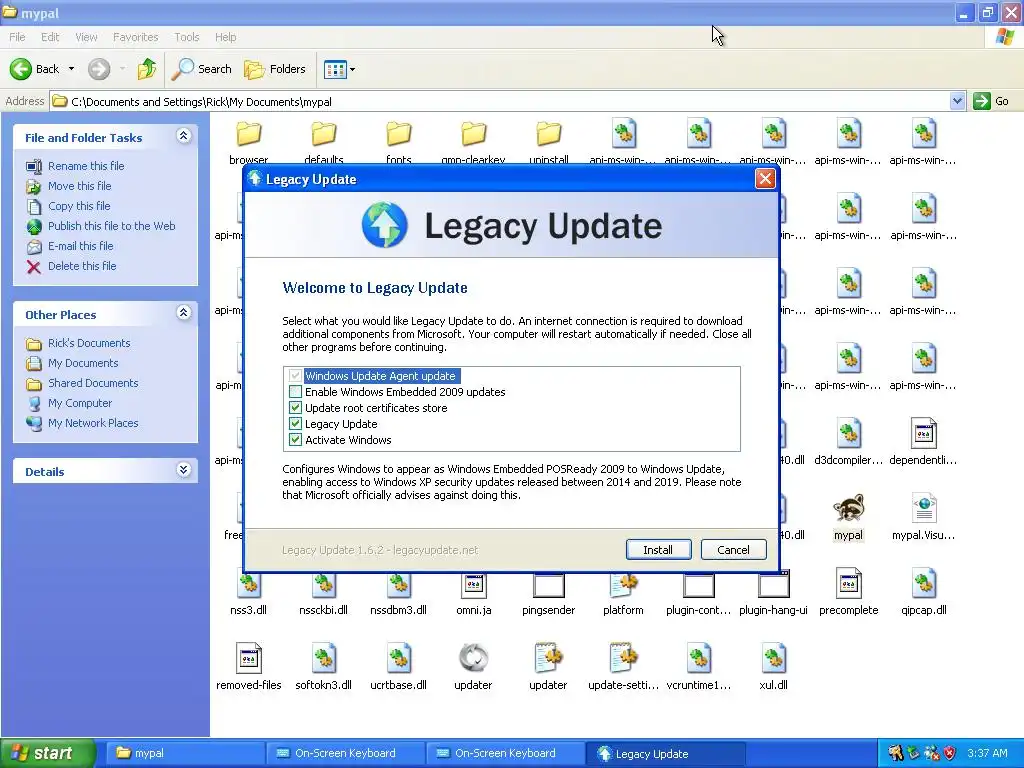Click E-mail this file

(80, 246)
